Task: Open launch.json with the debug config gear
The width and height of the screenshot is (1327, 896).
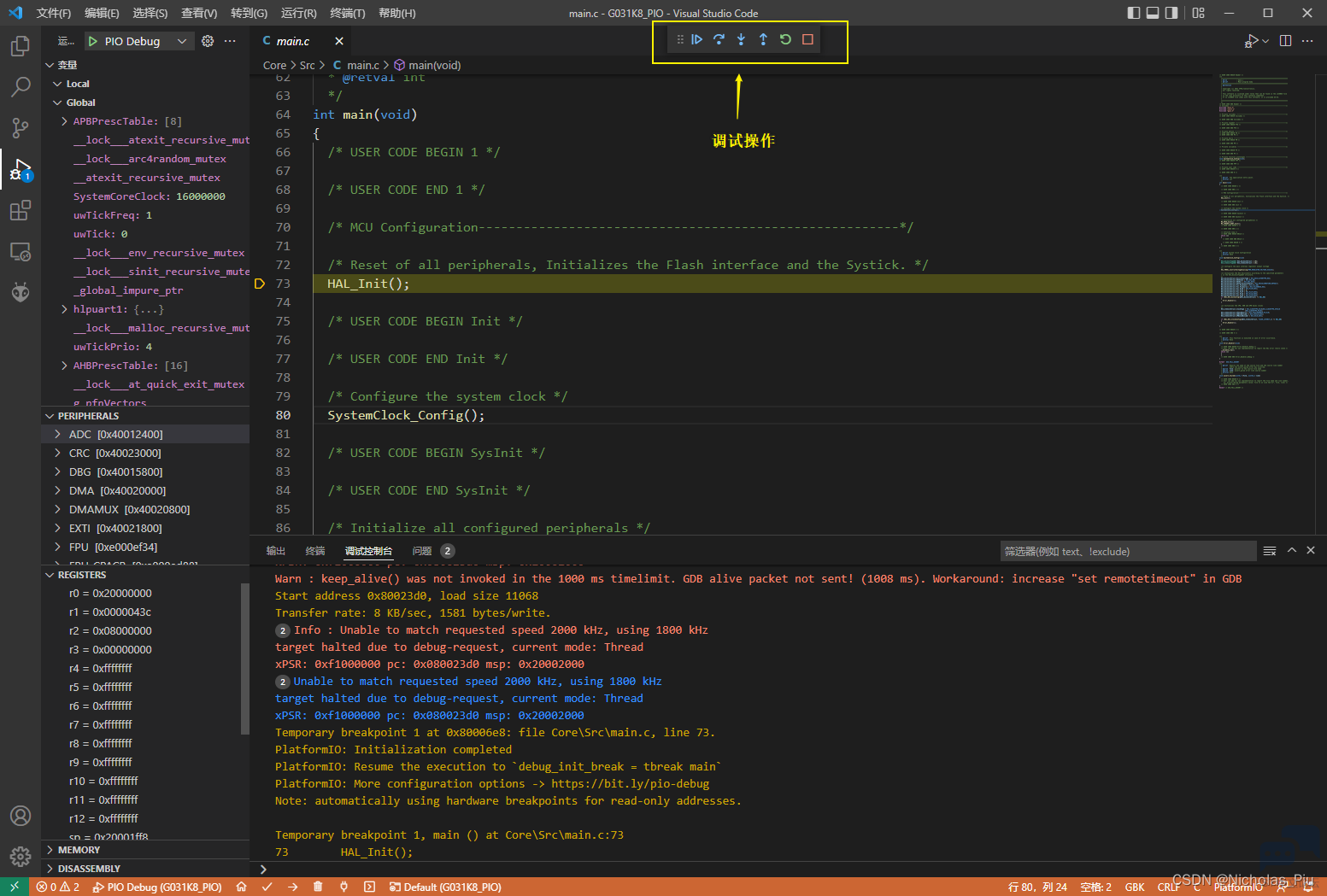Action: point(208,41)
